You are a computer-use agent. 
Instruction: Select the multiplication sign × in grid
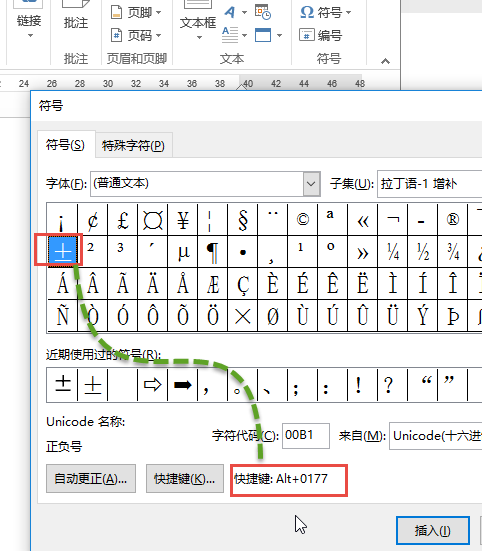coord(243,316)
